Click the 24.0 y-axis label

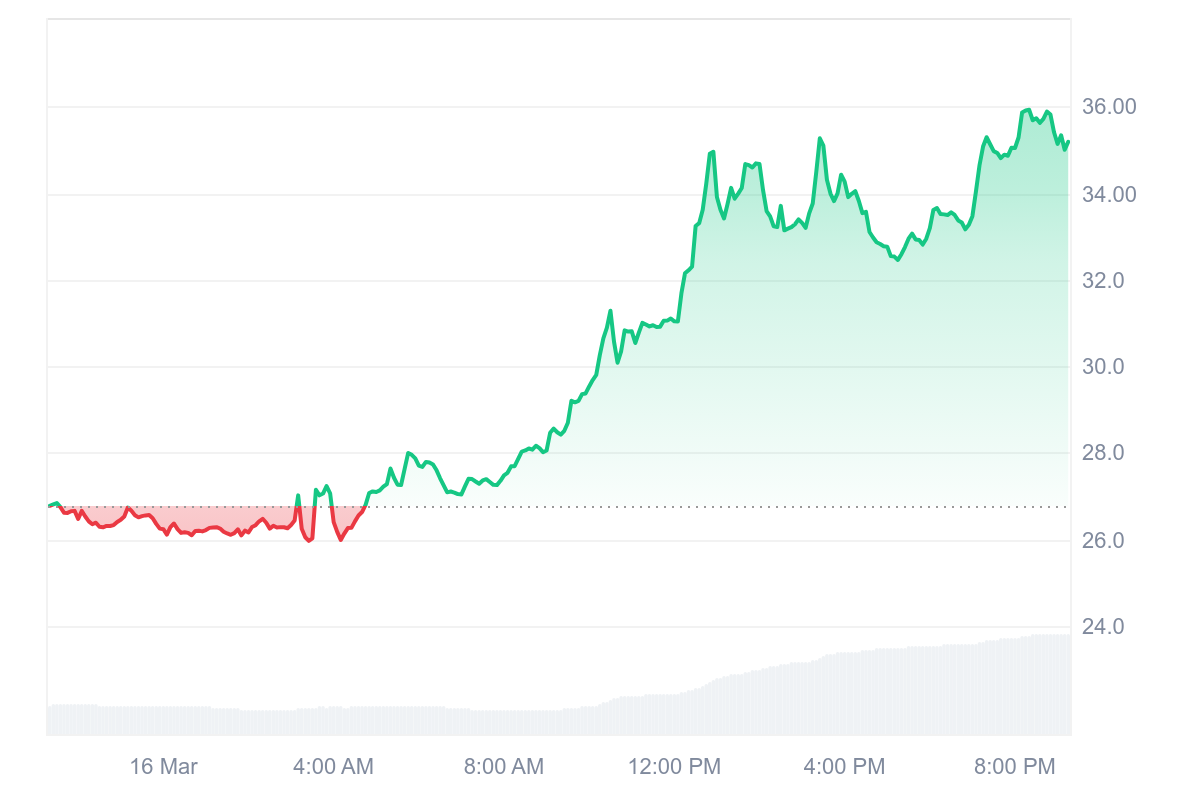coord(1105,627)
